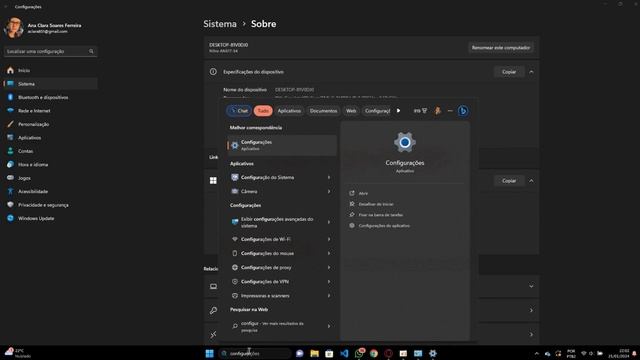Click the taskbar search box
640x360 pixels.
click(256, 353)
